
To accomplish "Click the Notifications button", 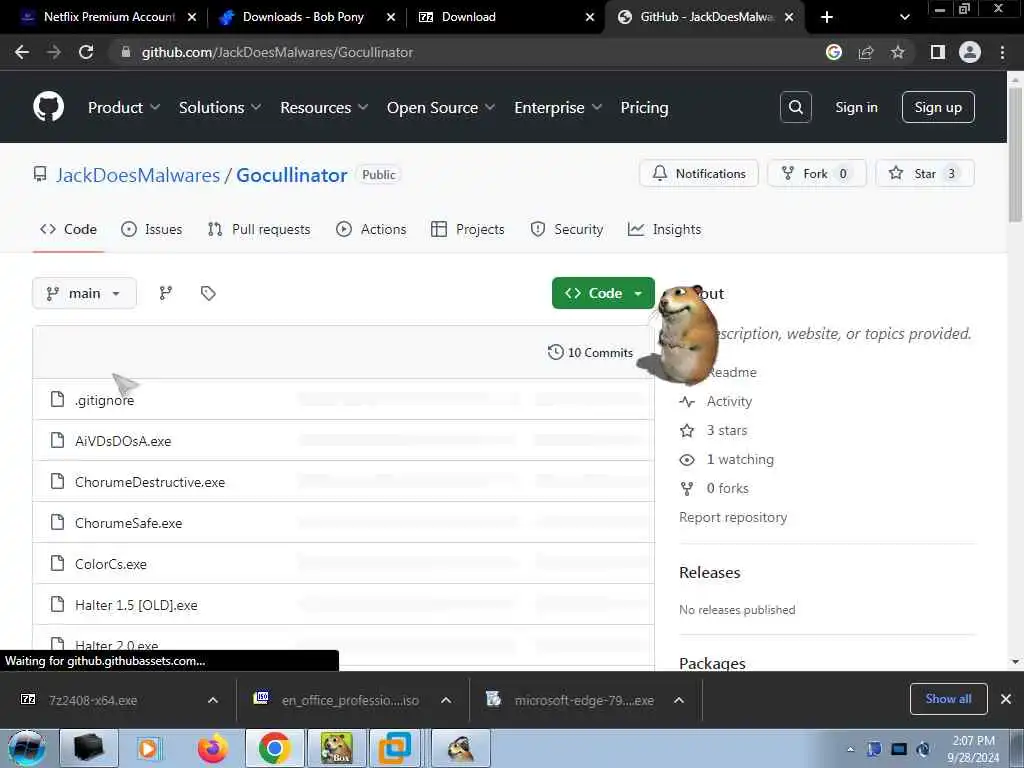I will (x=699, y=174).
